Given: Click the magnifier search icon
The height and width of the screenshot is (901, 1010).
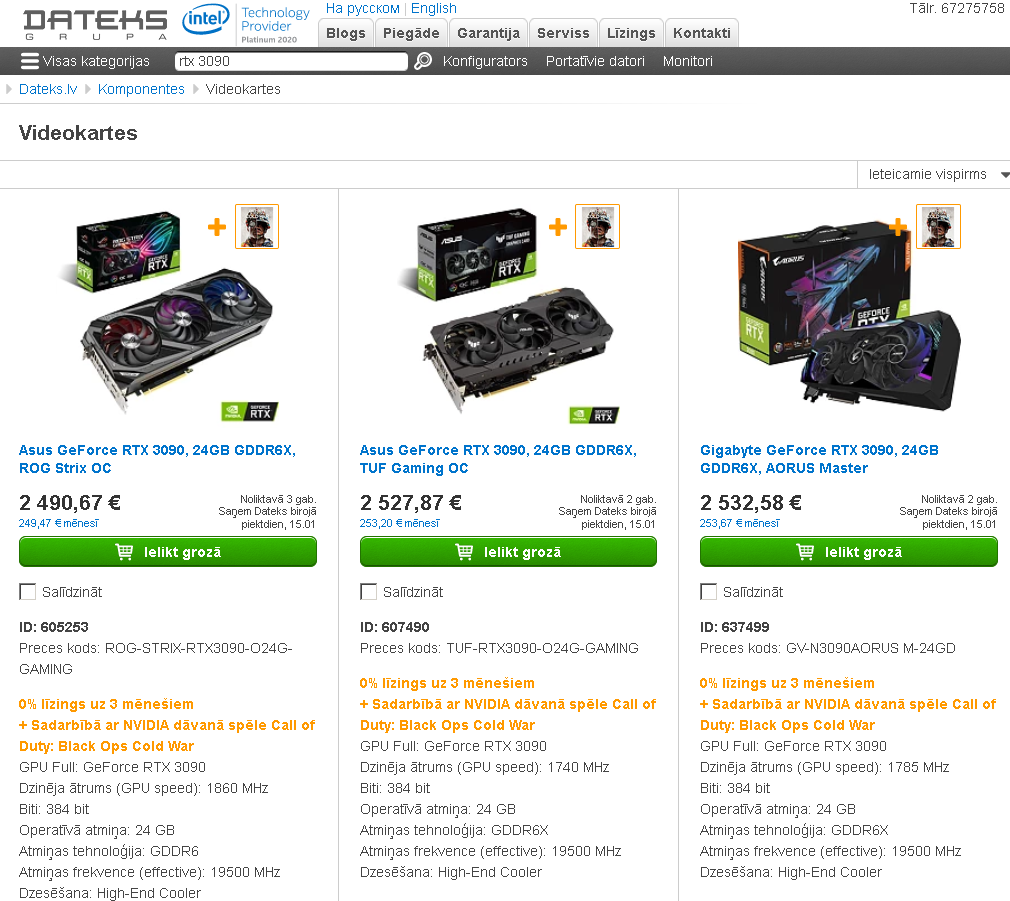Looking at the screenshot, I should [x=423, y=61].
